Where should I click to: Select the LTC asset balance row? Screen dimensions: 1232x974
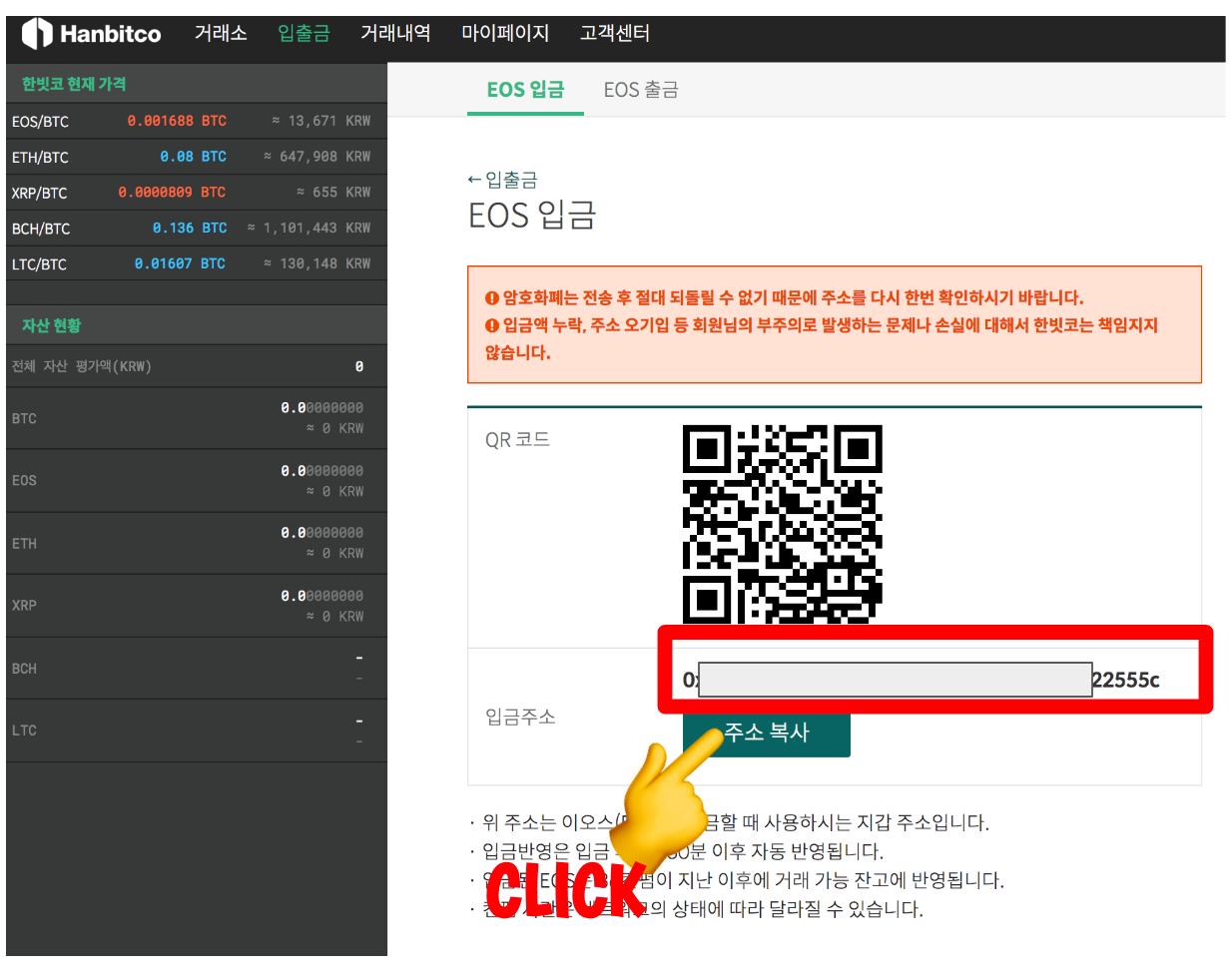point(196,730)
